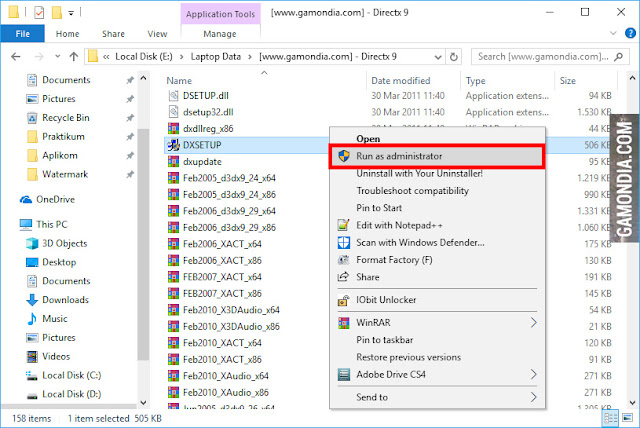Open Recycle Bin in sidebar
The height and width of the screenshot is (428, 640).
tap(65, 118)
